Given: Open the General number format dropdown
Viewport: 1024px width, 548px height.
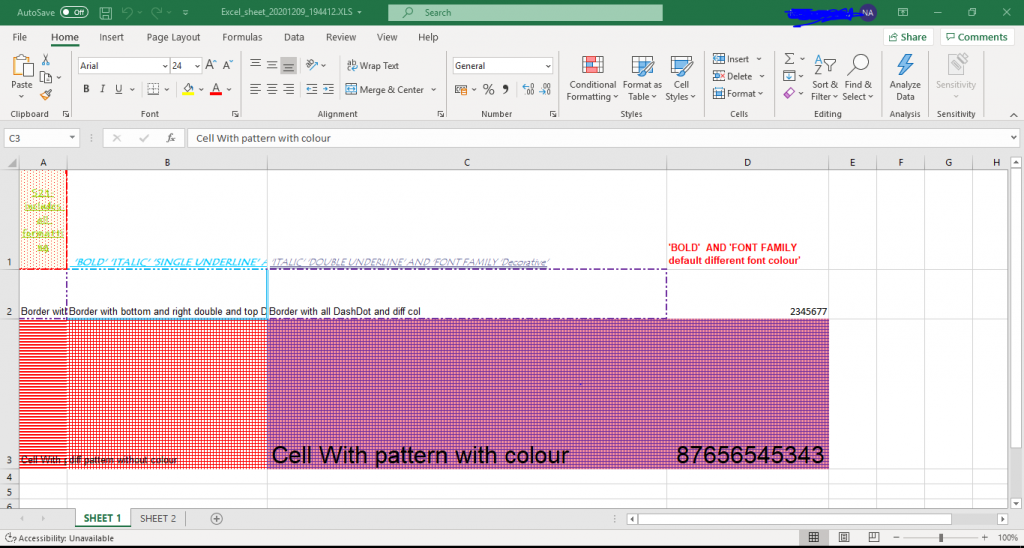Looking at the screenshot, I should [x=547, y=66].
